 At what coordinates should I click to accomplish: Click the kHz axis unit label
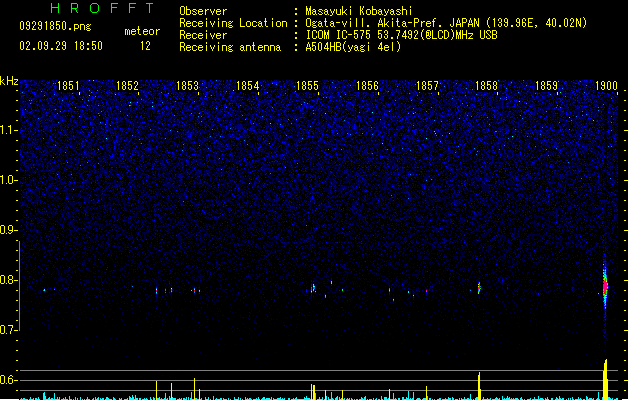point(9,81)
